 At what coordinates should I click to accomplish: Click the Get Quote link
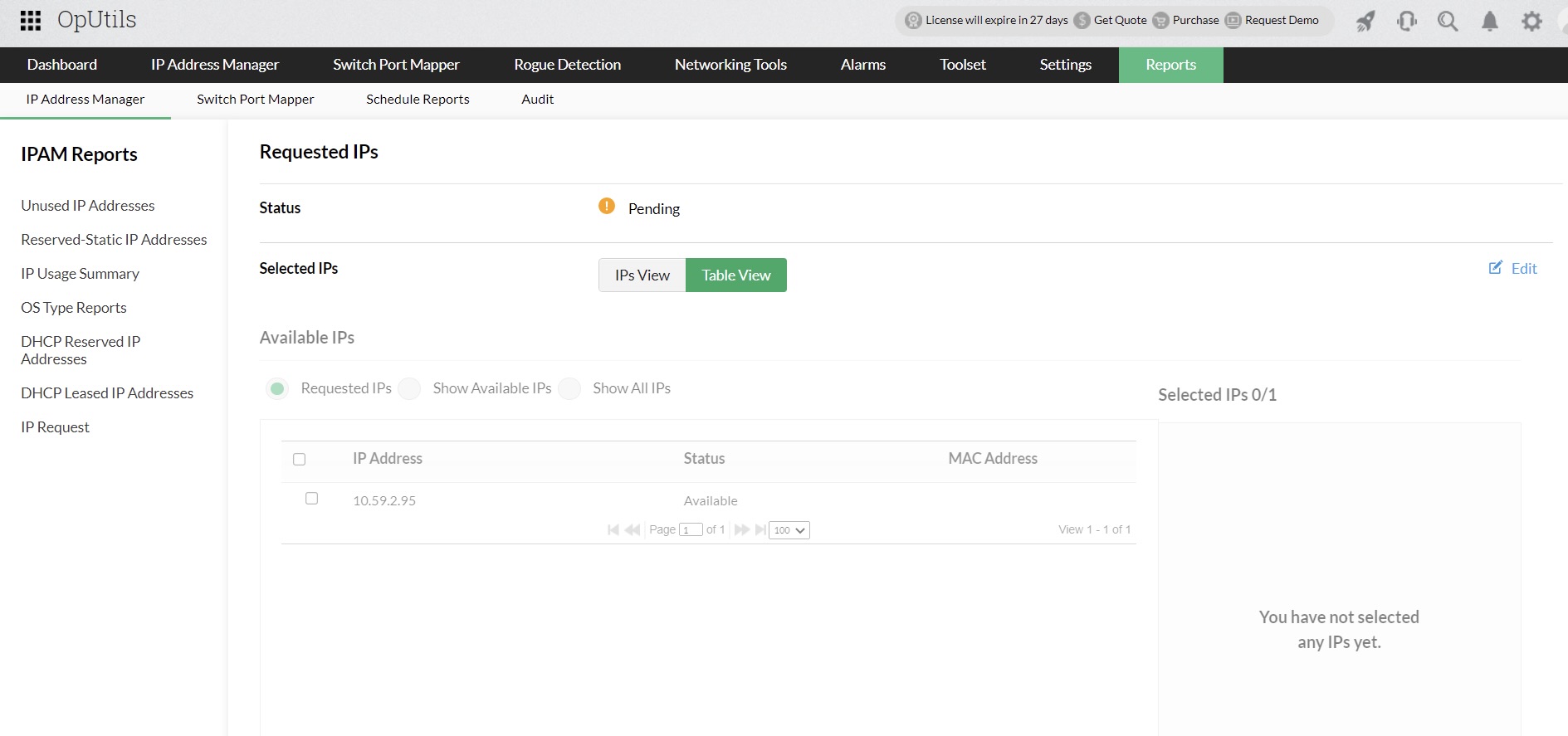click(x=1120, y=21)
